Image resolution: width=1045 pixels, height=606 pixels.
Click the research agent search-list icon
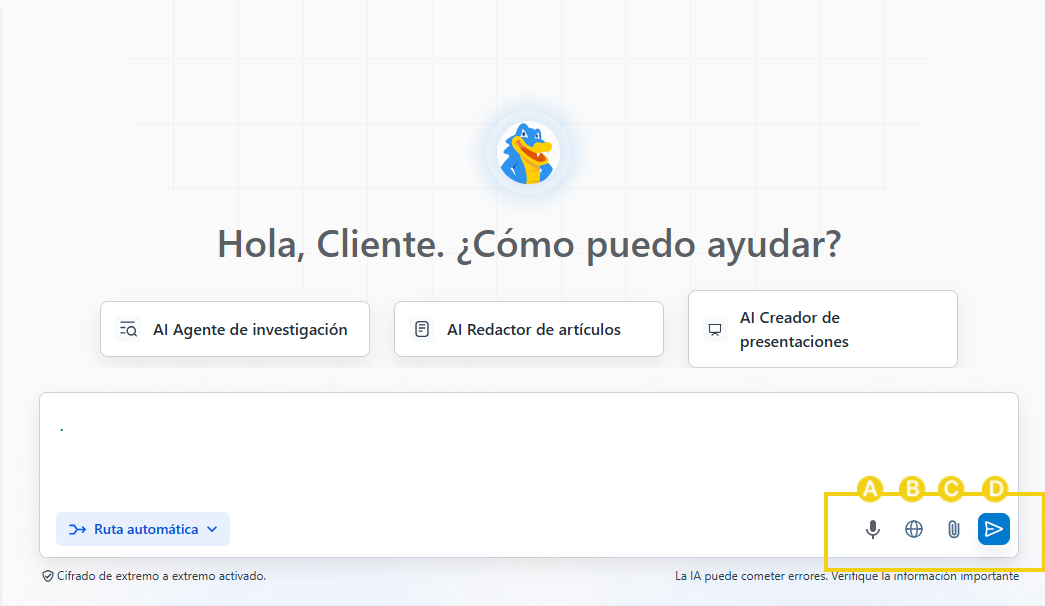pos(128,329)
